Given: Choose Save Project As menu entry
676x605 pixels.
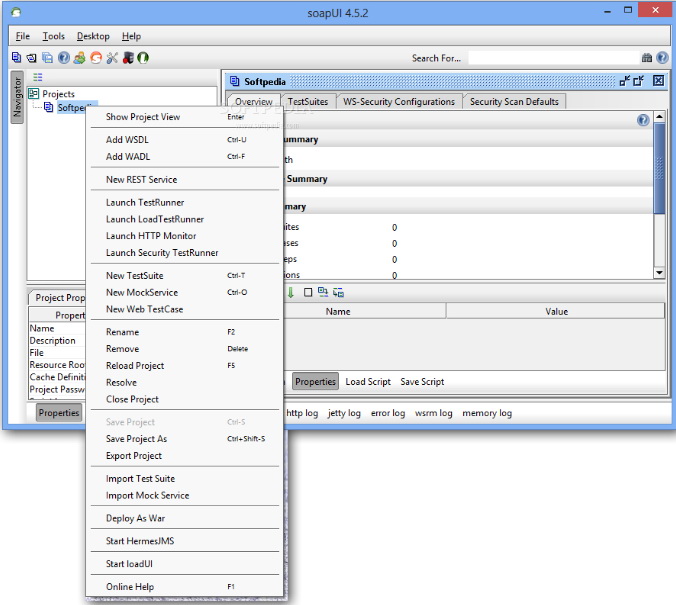Looking at the screenshot, I should [185, 439].
